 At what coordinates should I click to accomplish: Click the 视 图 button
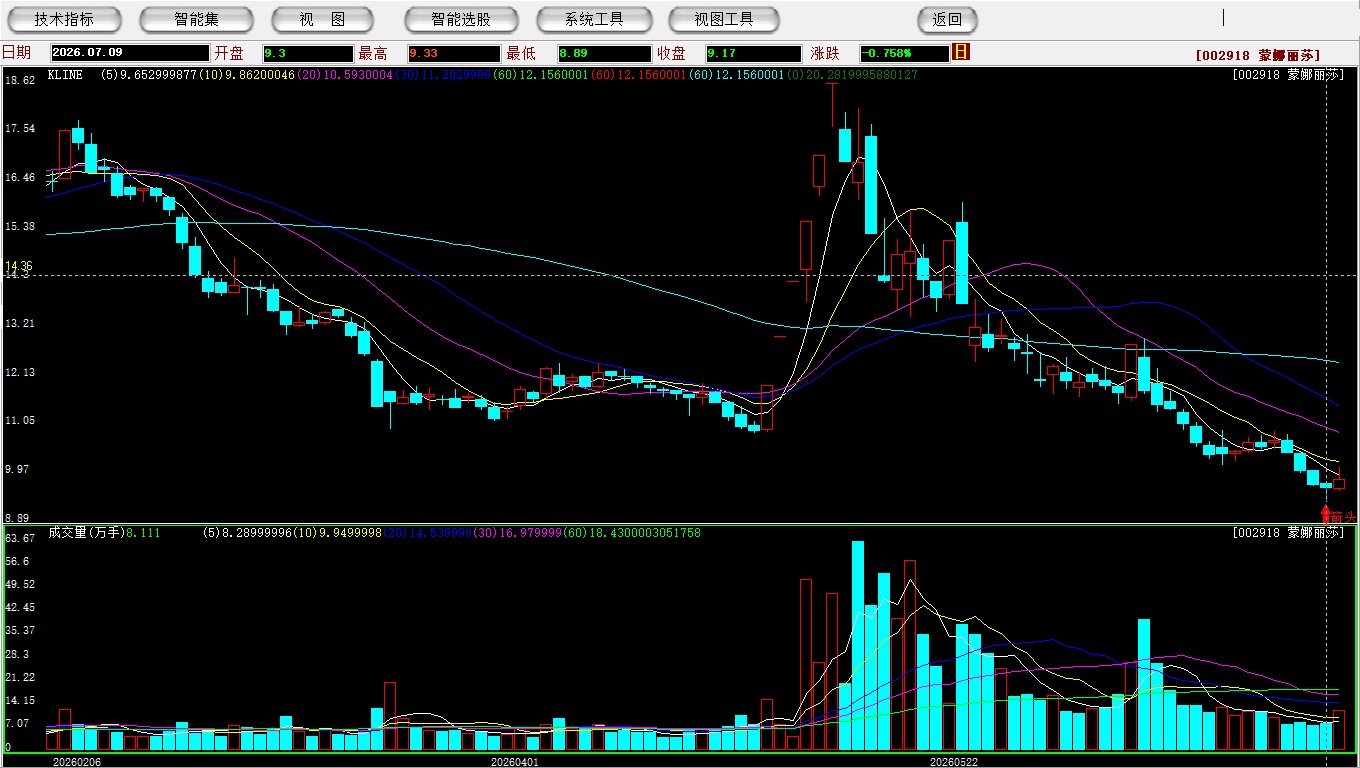pyautogui.click(x=322, y=19)
